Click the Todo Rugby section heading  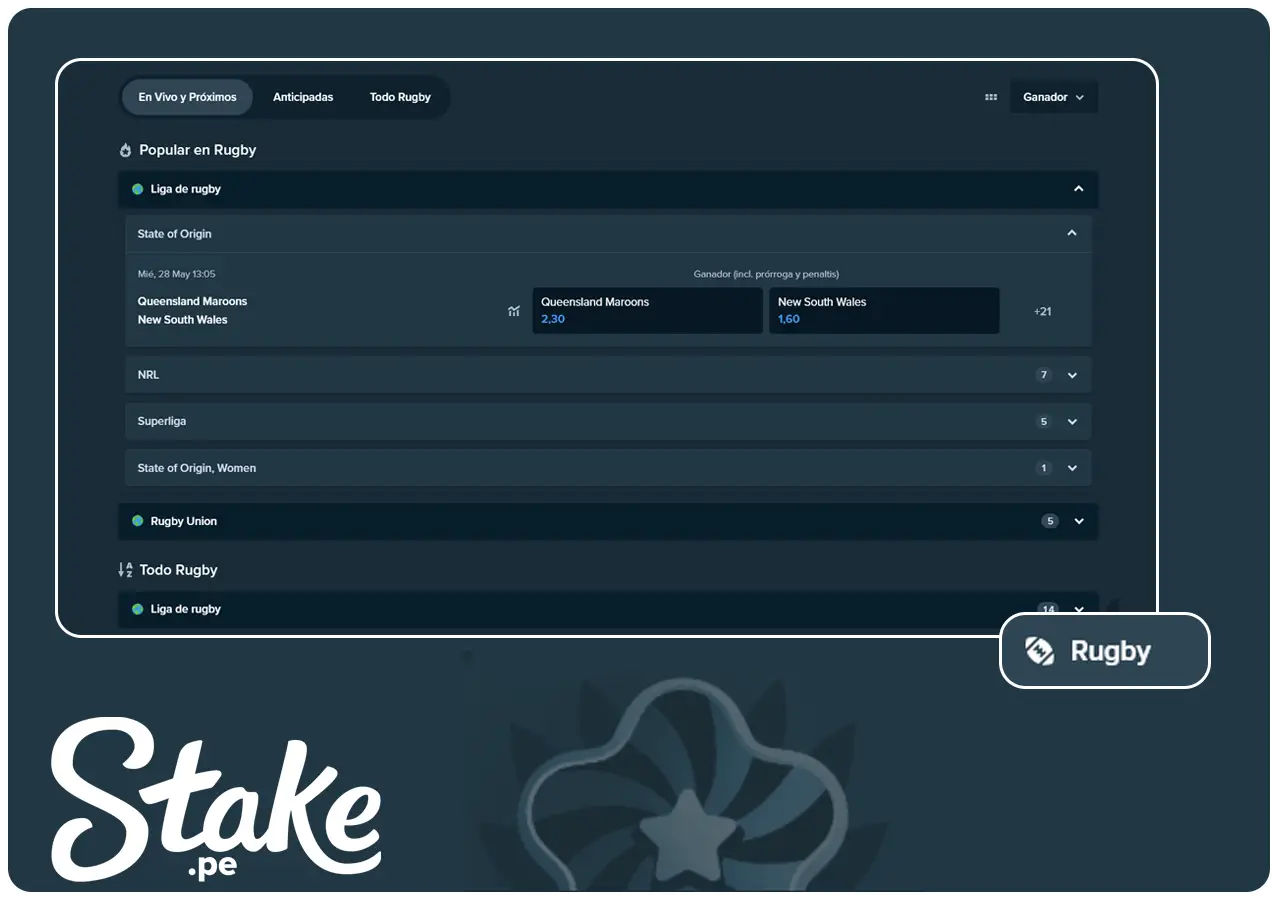179,570
